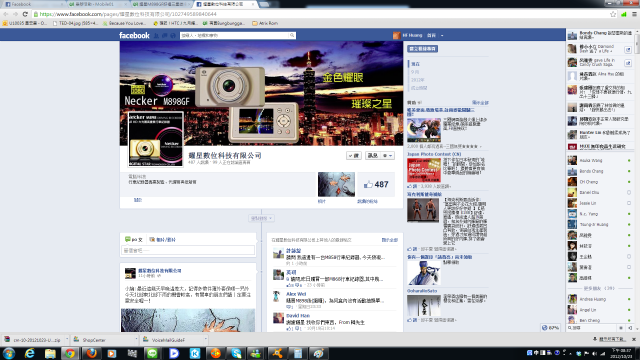Open chat sidebar settings gear icon
The height and width of the screenshot is (360, 640).
(x=621, y=328)
